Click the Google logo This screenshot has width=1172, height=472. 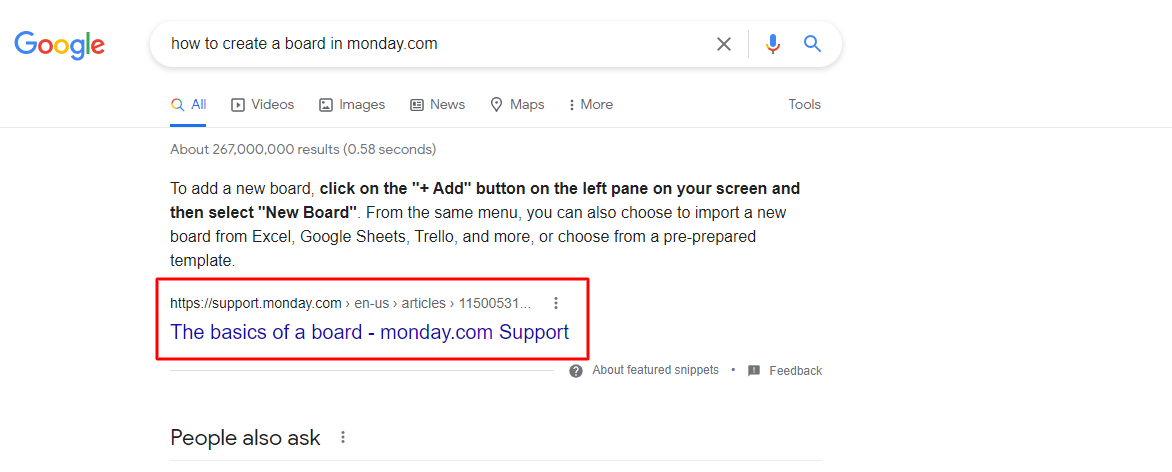[x=59, y=44]
